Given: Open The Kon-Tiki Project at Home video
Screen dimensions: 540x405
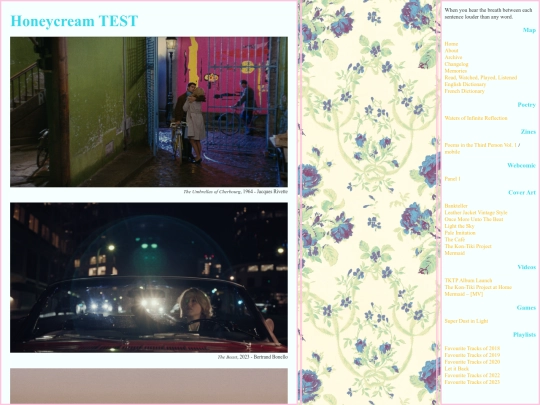Looking at the screenshot, I should coord(478,287).
